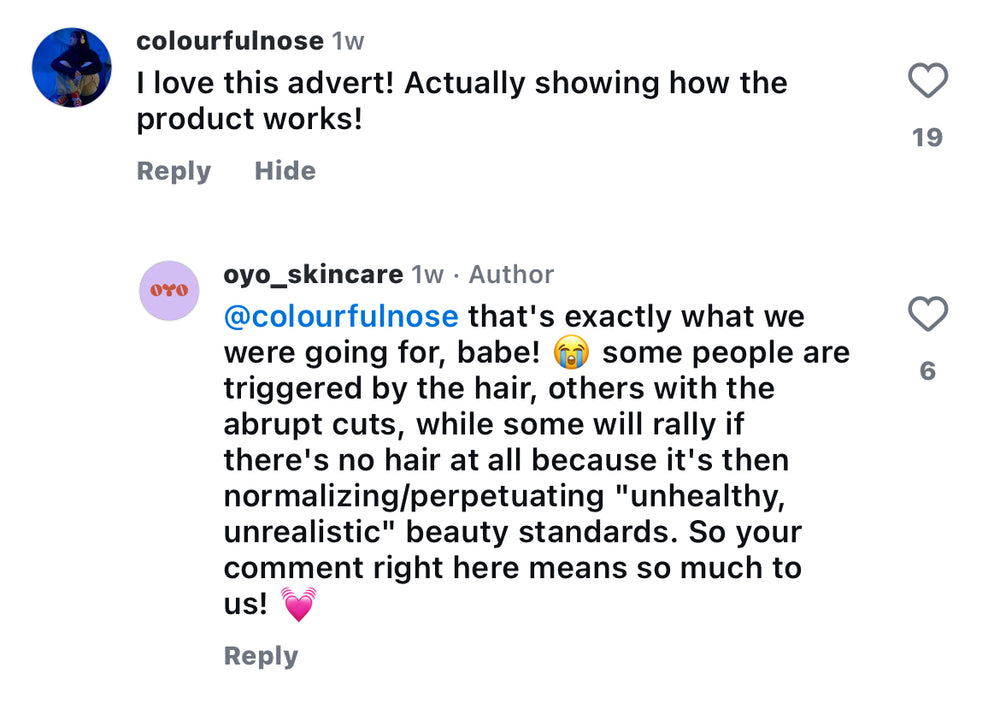Open the oyo_skincare OYO logo avatar
The height and width of the screenshot is (721, 1000).
click(170, 290)
